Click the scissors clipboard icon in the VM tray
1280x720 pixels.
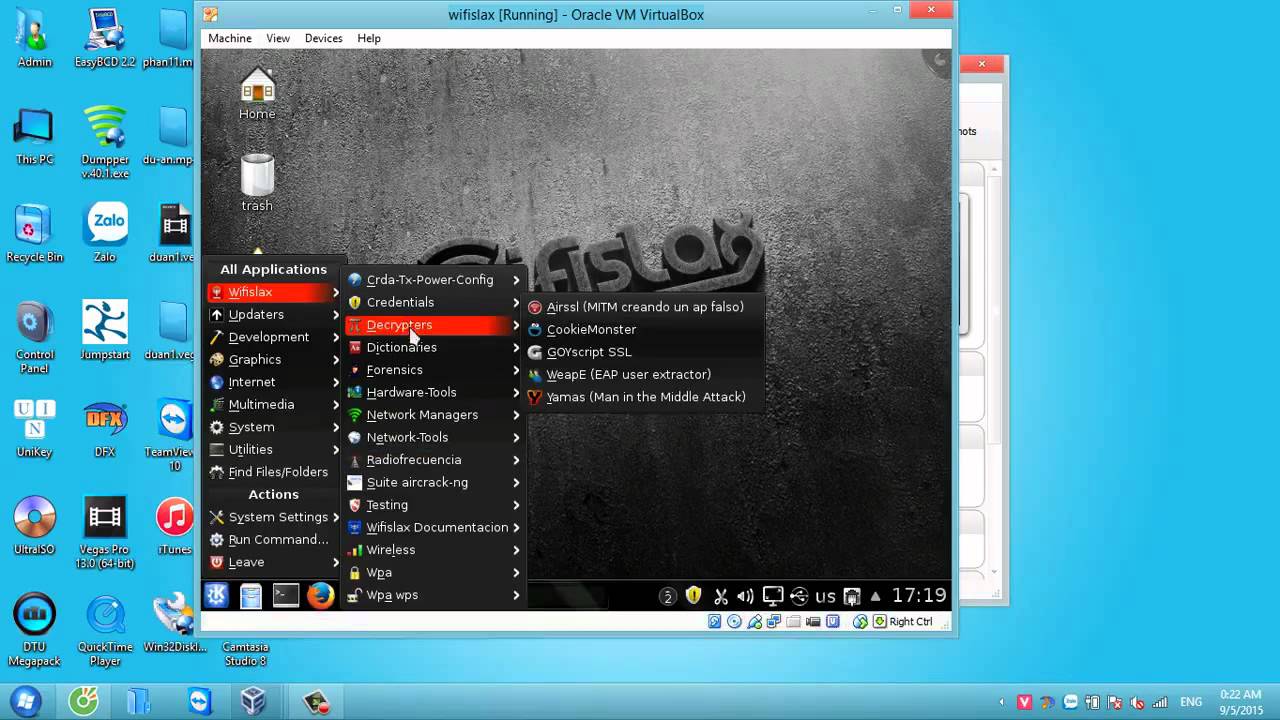tap(720, 596)
